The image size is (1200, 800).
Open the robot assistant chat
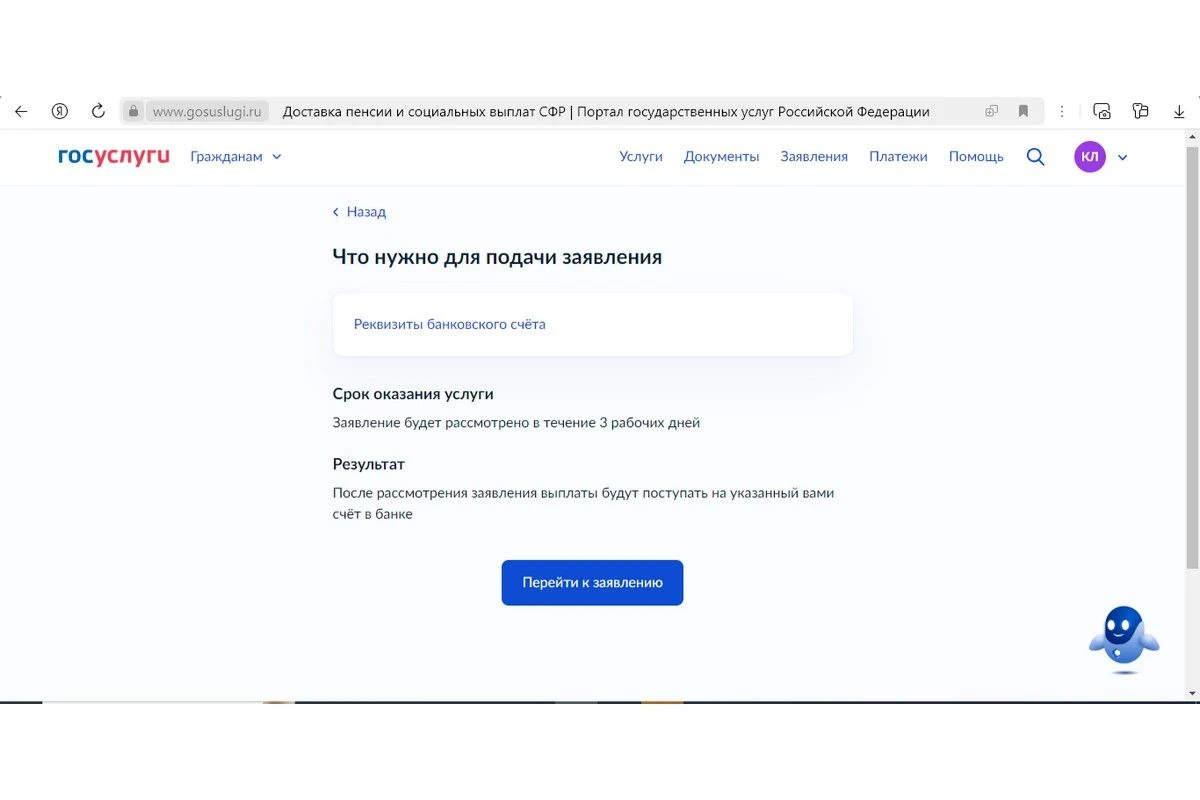tap(1124, 638)
